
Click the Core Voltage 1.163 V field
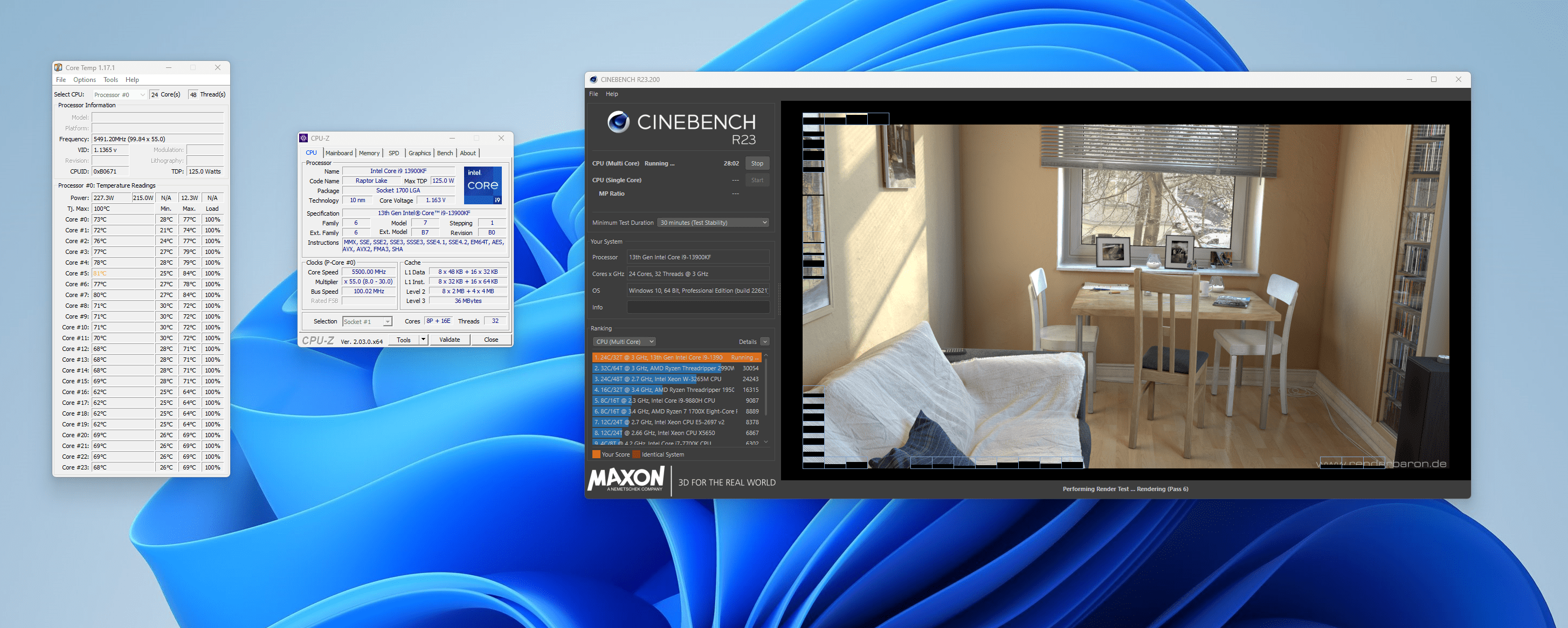[436, 200]
